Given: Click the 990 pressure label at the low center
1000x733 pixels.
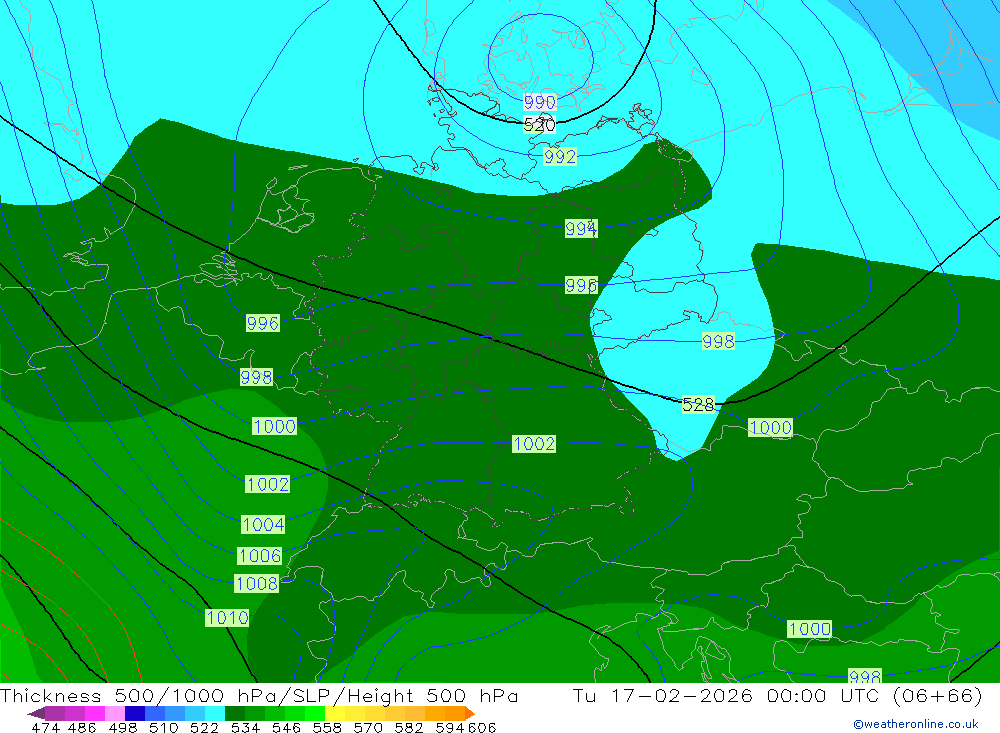Looking at the screenshot, I should 540,102.
